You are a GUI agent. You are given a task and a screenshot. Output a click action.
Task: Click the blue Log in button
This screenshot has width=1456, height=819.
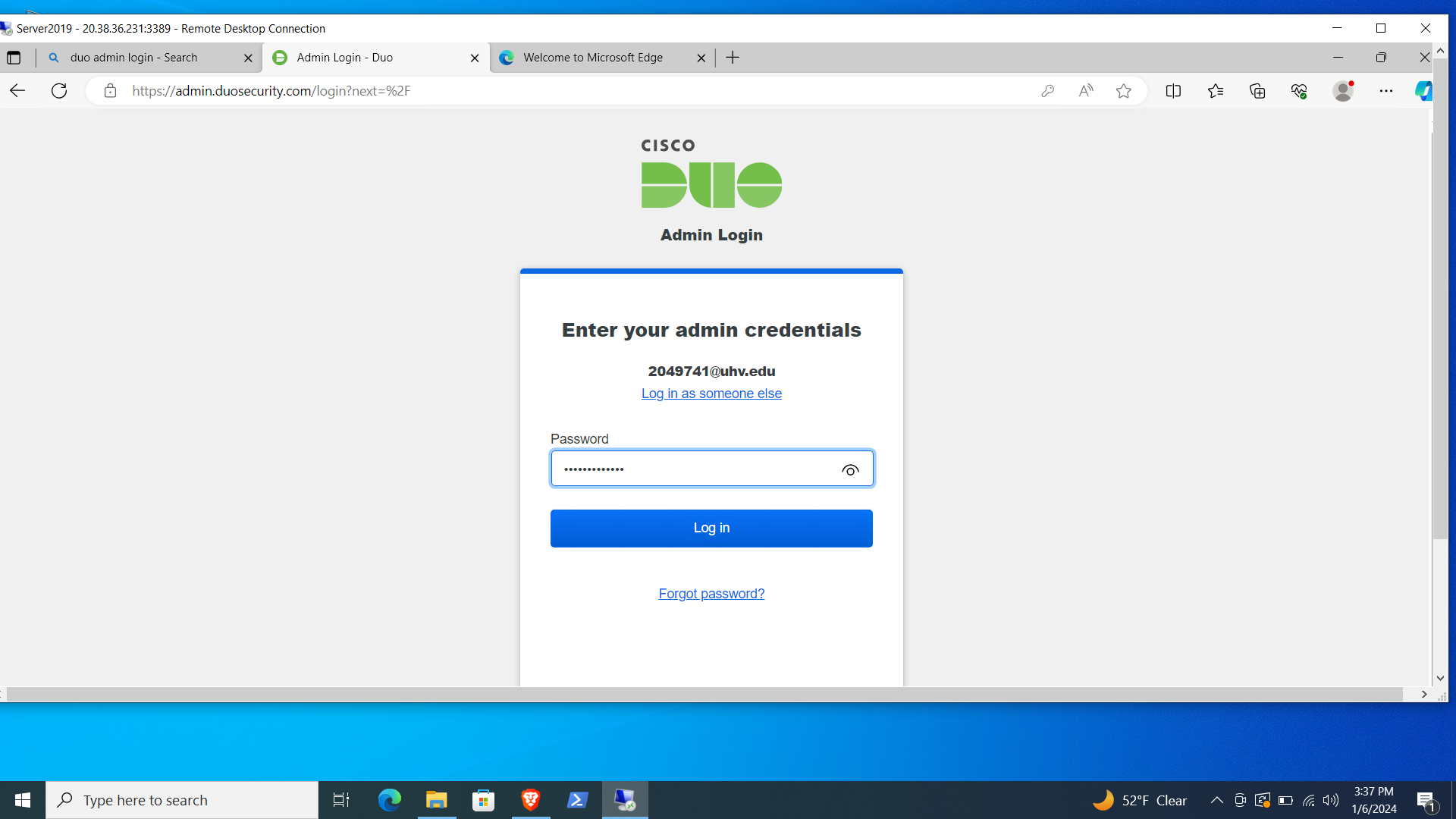[x=711, y=528]
